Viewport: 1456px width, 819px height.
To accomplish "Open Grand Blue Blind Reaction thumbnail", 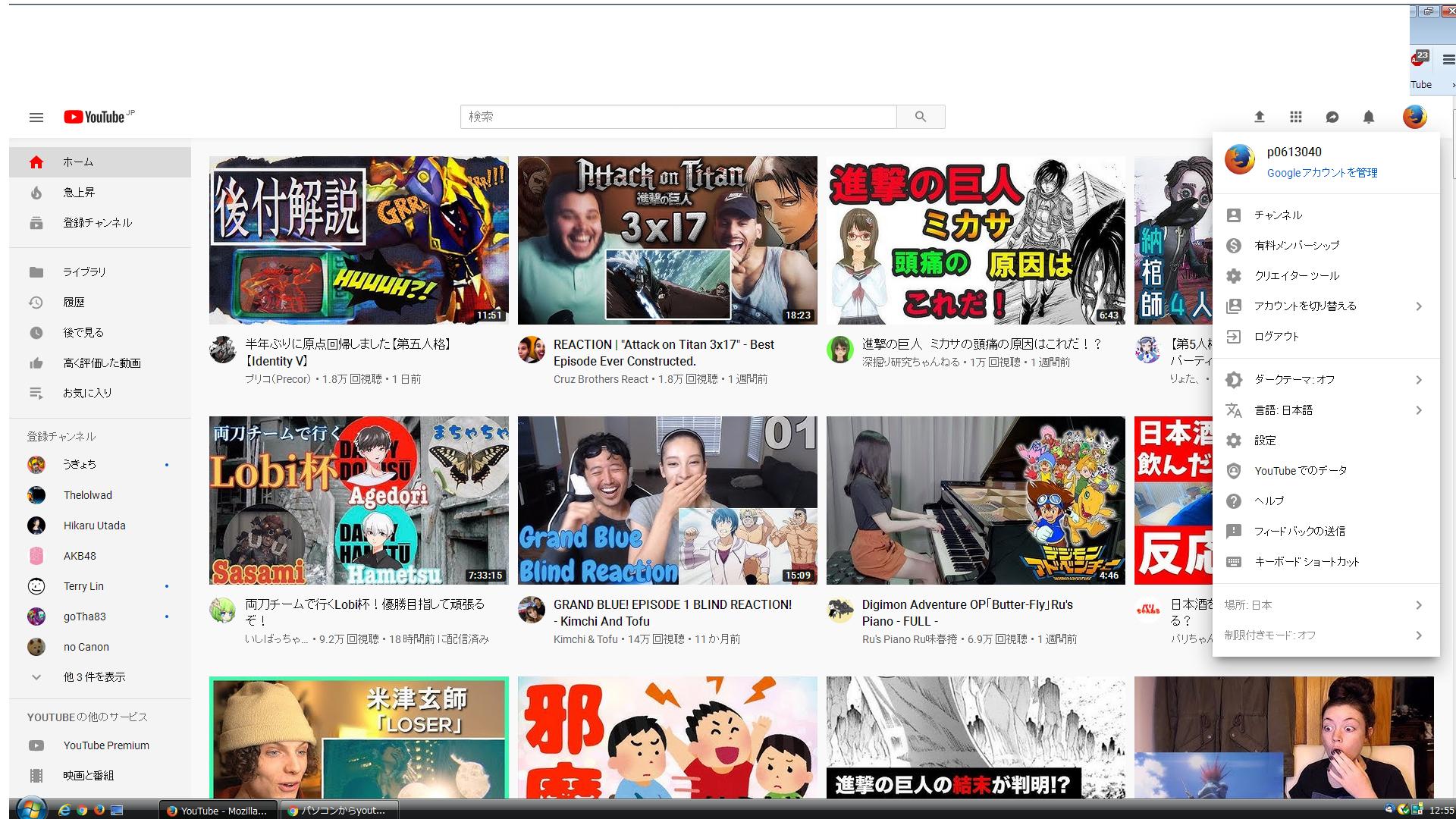I will click(x=667, y=500).
